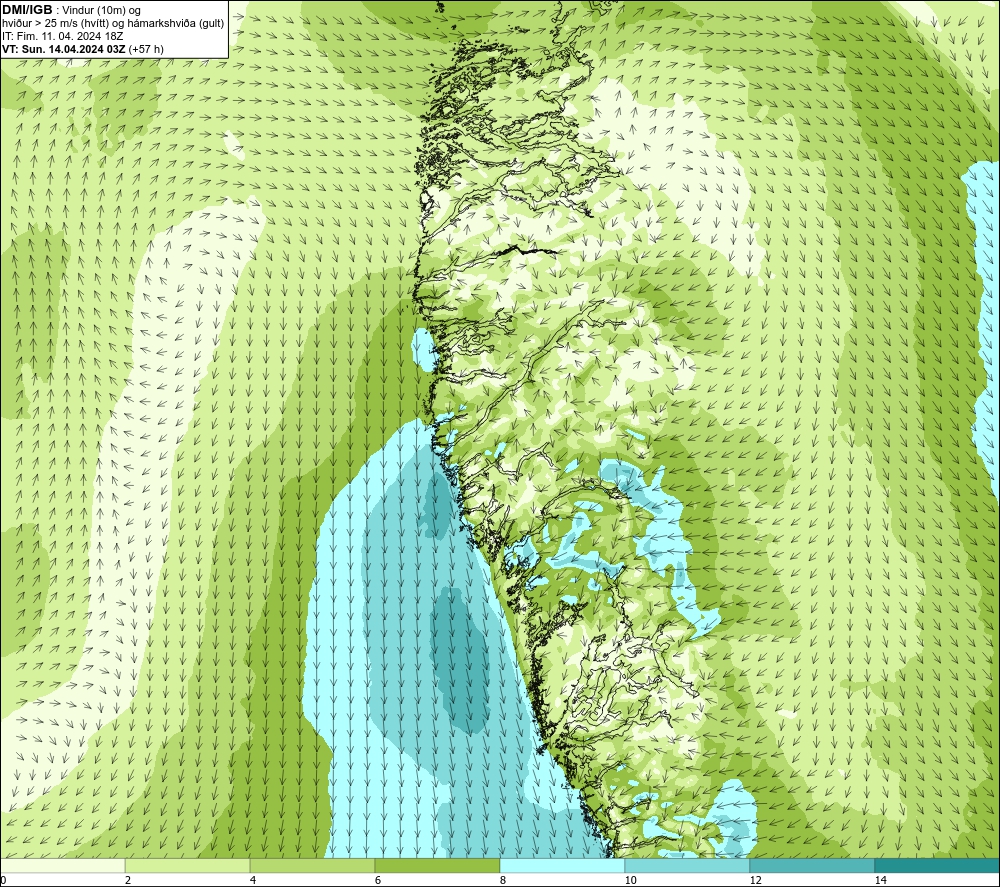Screen dimensions: 1000x887
Task: Click the 8–10 m/s light cyan color bar segment
Action: click(x=562, y=866)
